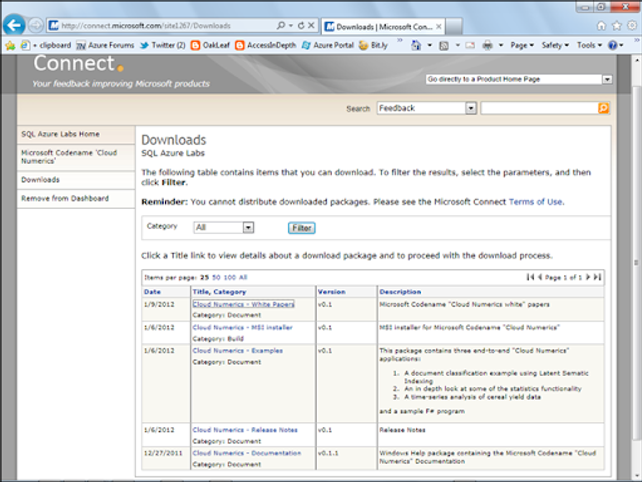This screenshot has height=482, width=642.
Task: Open the Safety menu
Action: coord(555,45)
